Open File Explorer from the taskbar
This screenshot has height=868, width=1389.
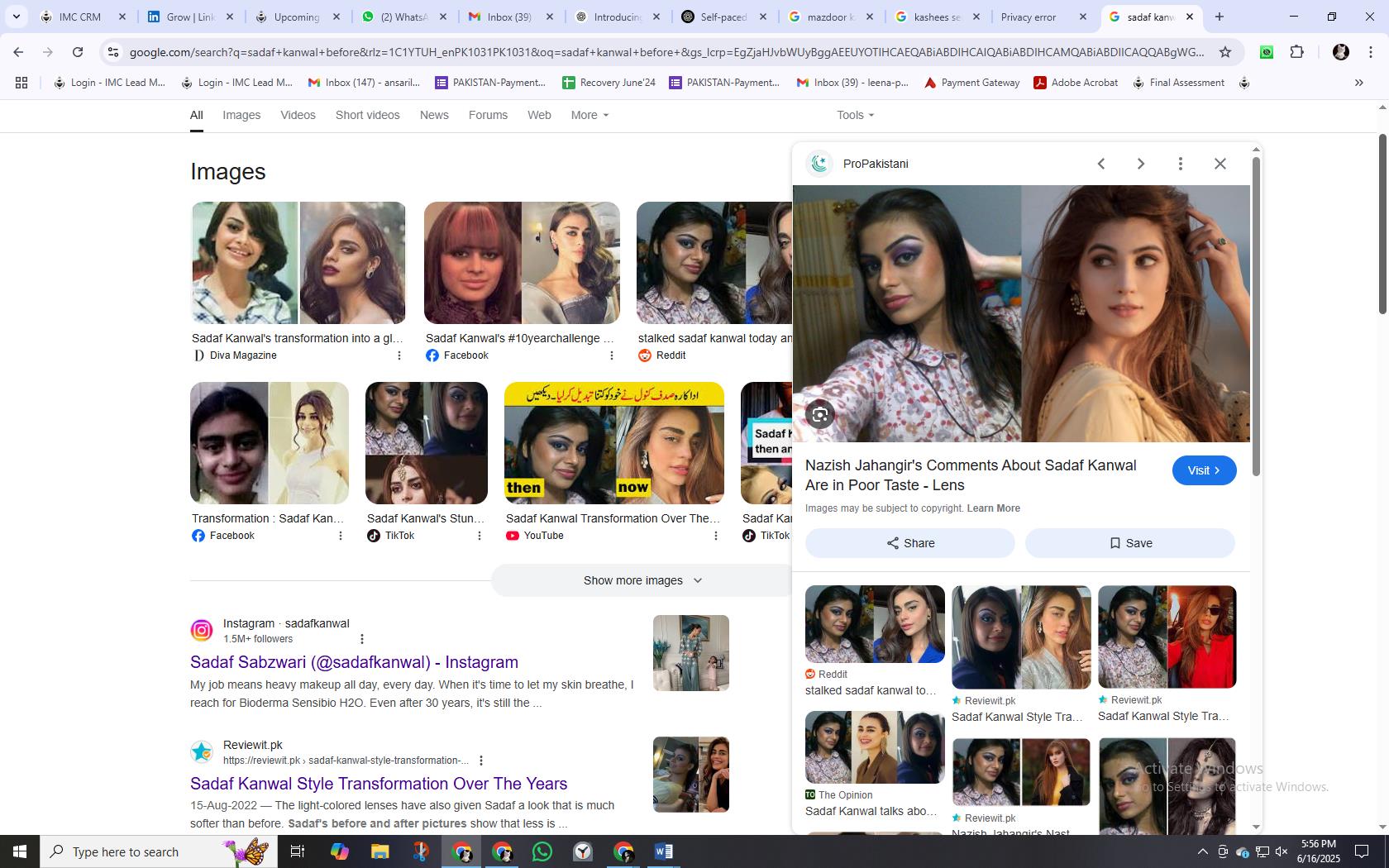tap(379, 851)
